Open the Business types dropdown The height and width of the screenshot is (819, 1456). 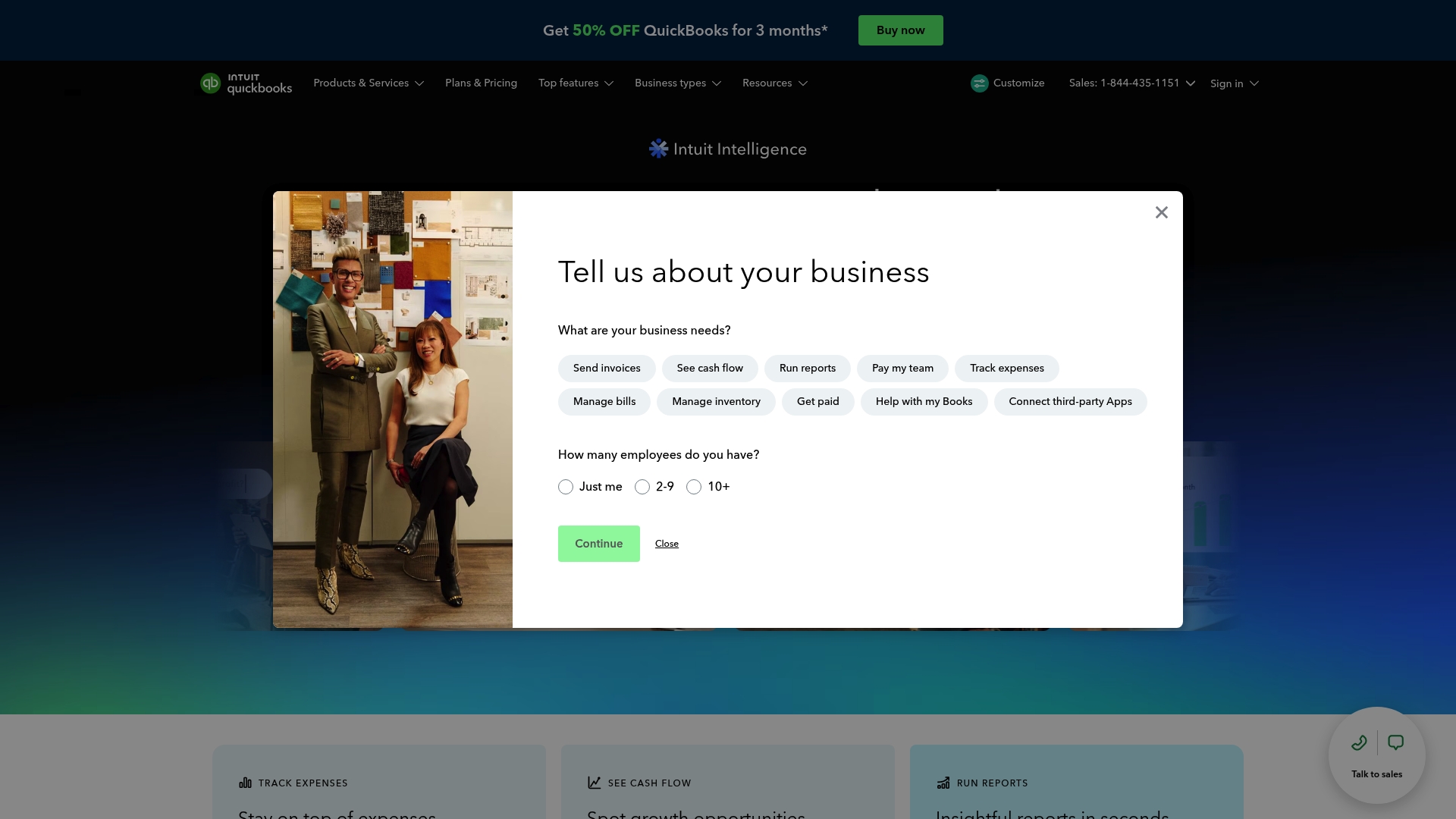(677, 83)
